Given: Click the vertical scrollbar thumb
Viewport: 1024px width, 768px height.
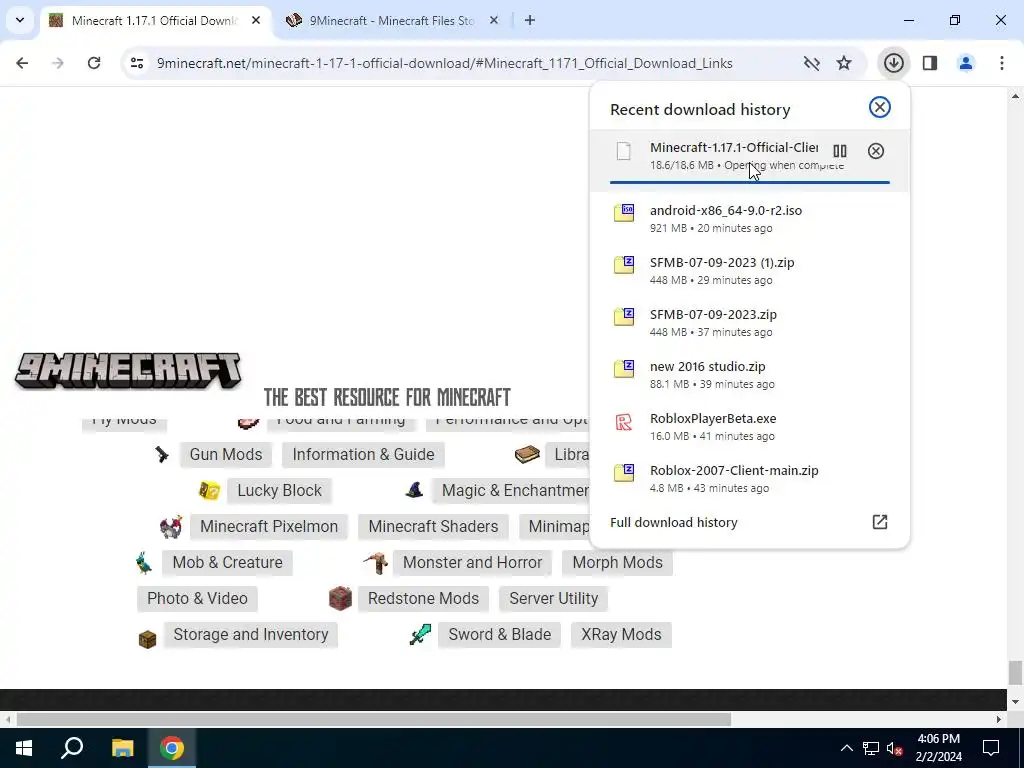Looking at the screenshot, I should click(1015, 672).
